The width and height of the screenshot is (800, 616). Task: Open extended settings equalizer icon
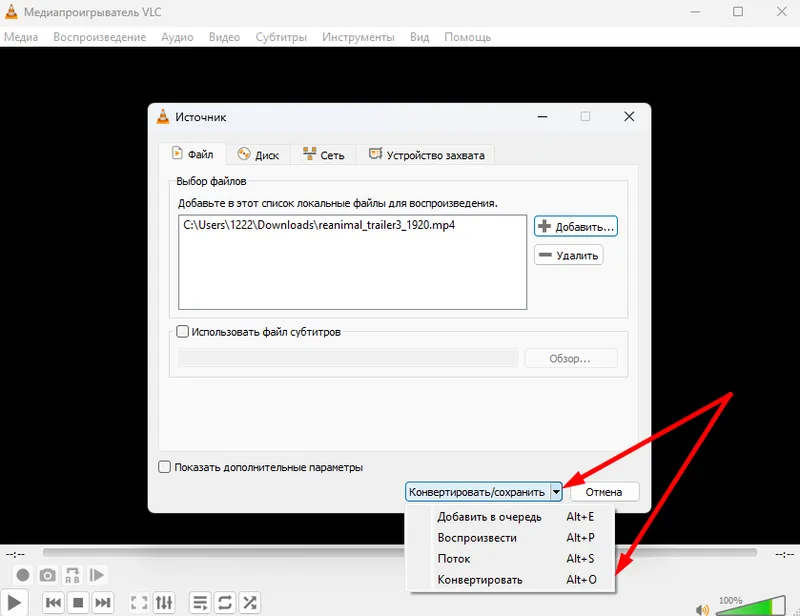pos(164,603)
